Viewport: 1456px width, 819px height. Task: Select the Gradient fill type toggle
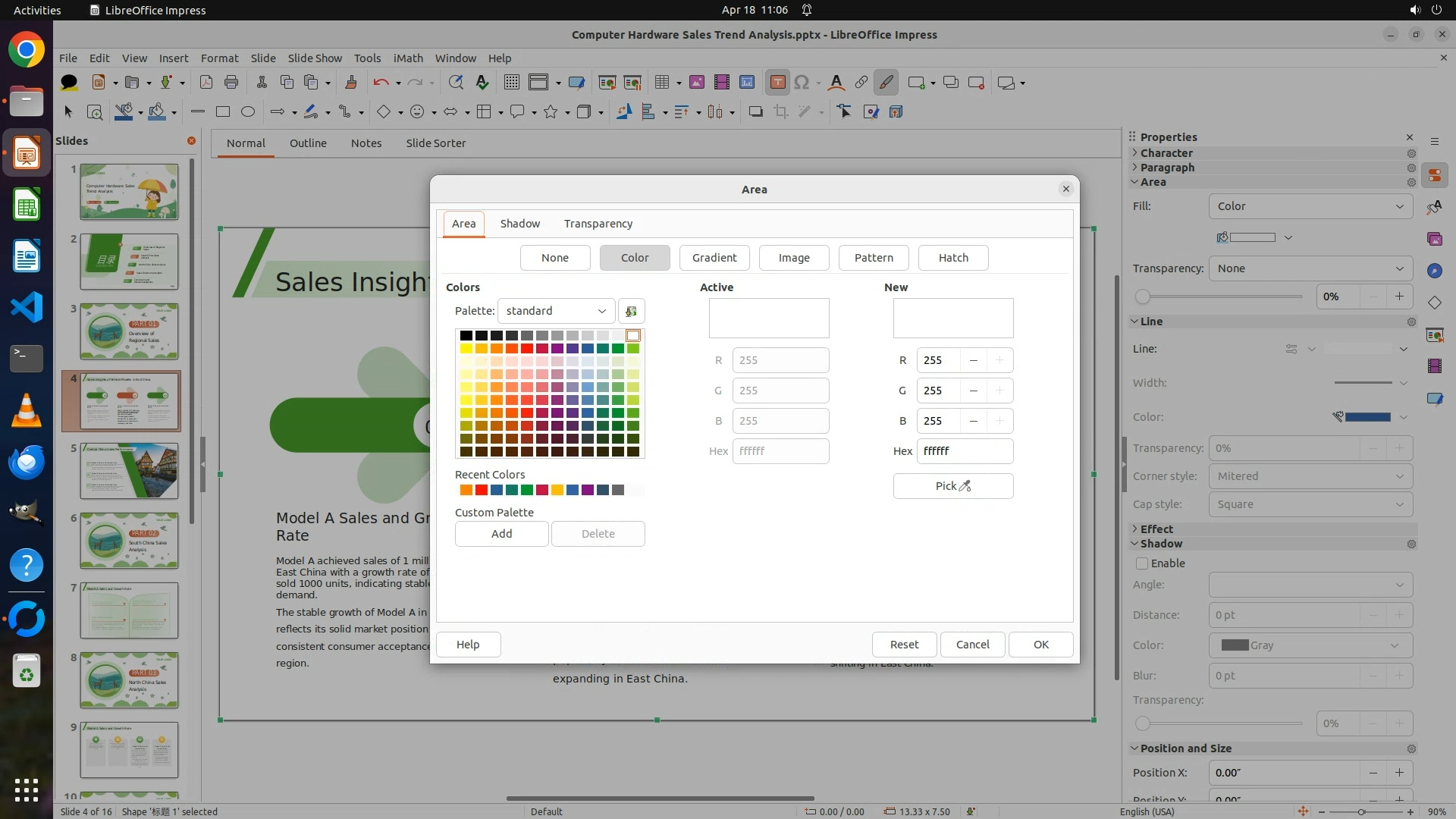(x=714, y=258)
